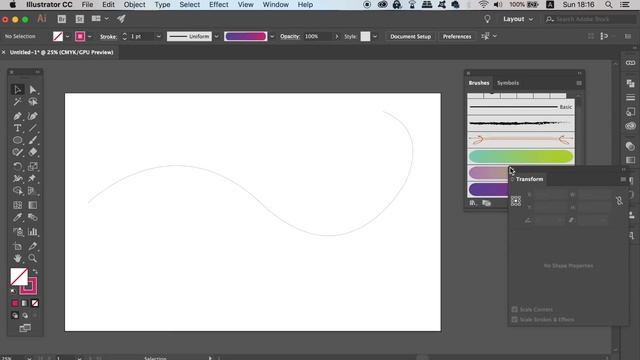Select the Paintbrush tool

(x=33, y=140)
